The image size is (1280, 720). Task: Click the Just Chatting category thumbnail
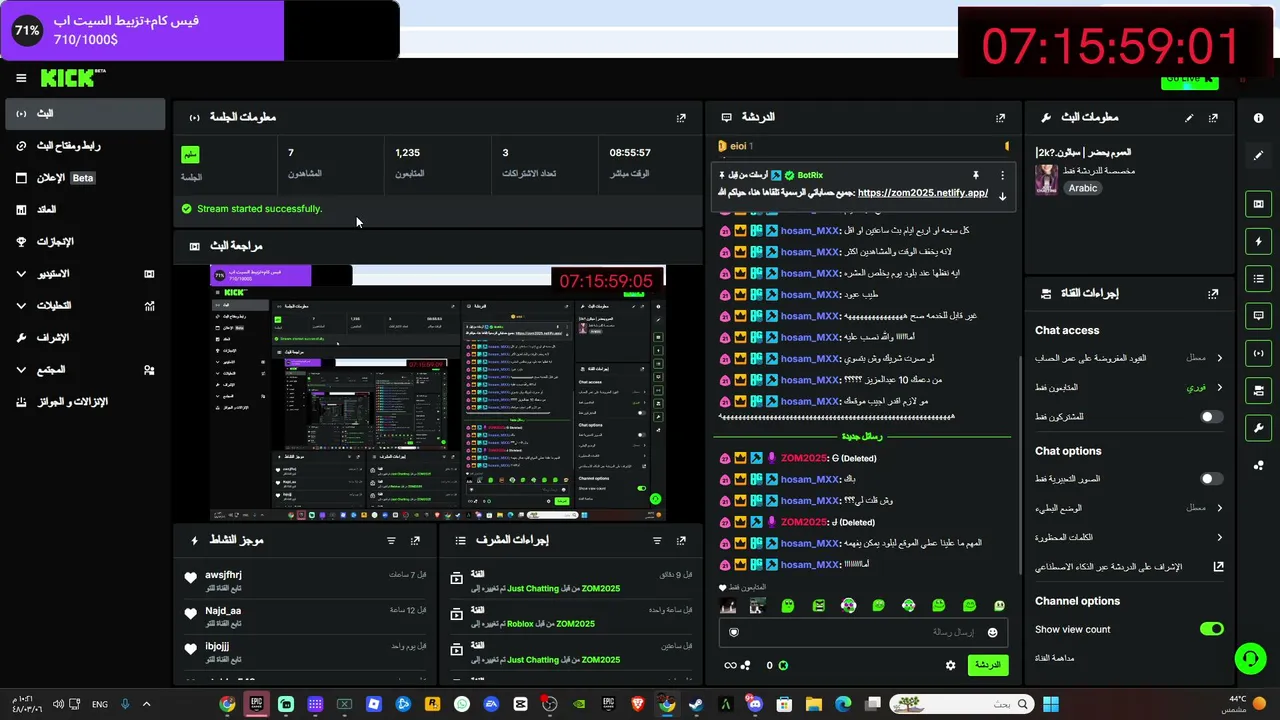1046,179
